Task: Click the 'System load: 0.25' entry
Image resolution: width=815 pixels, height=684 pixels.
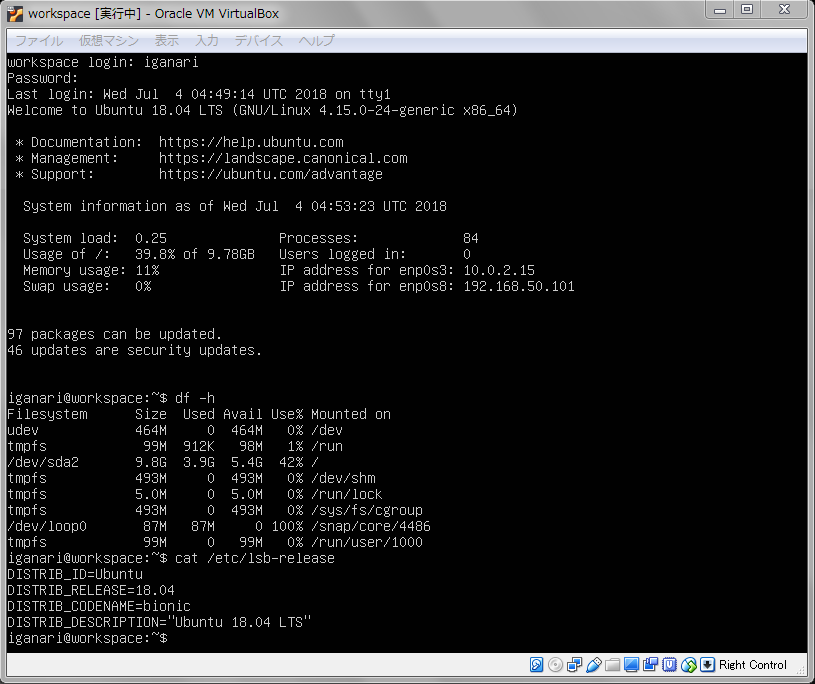Action: 95,239
